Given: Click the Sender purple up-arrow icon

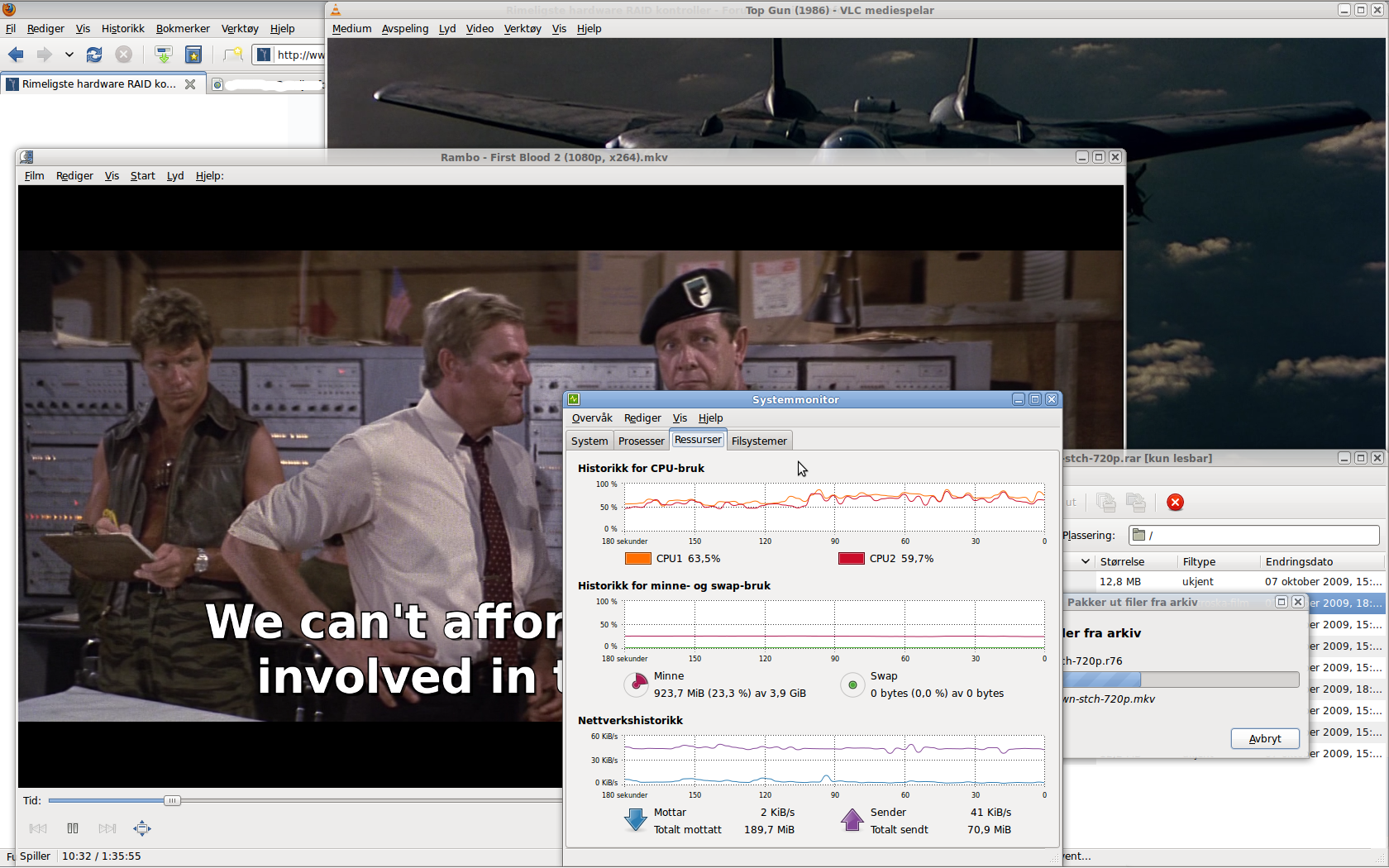Looking at the screenshot, I should pos(852,820).
